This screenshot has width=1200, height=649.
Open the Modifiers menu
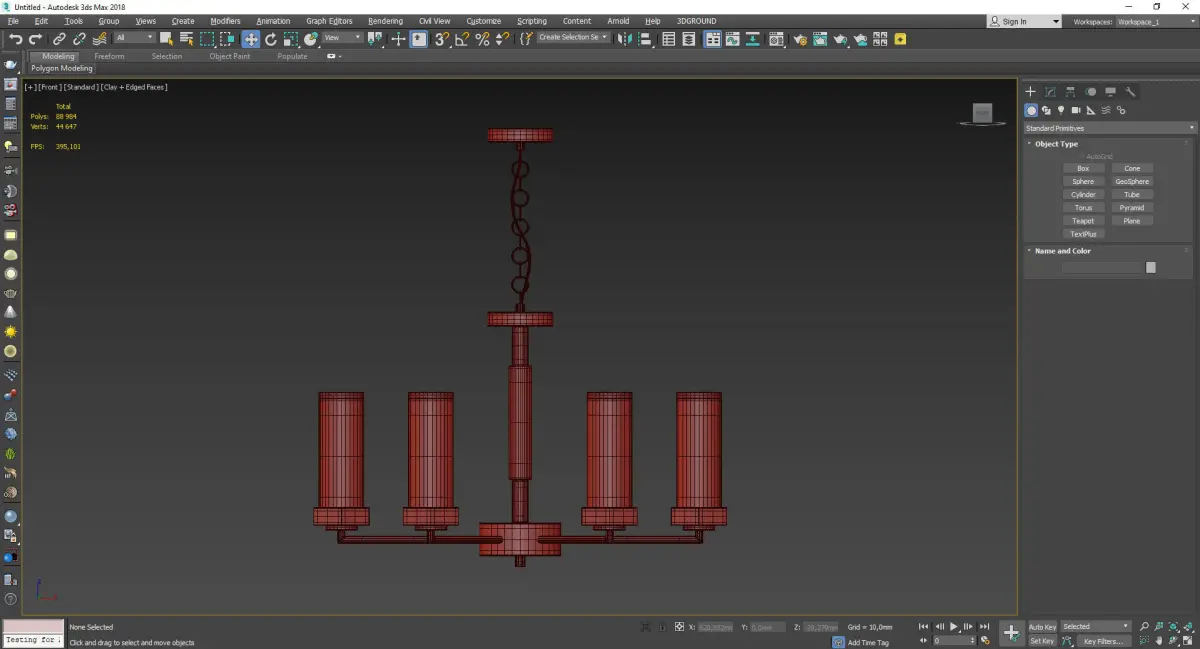[225, 21]
